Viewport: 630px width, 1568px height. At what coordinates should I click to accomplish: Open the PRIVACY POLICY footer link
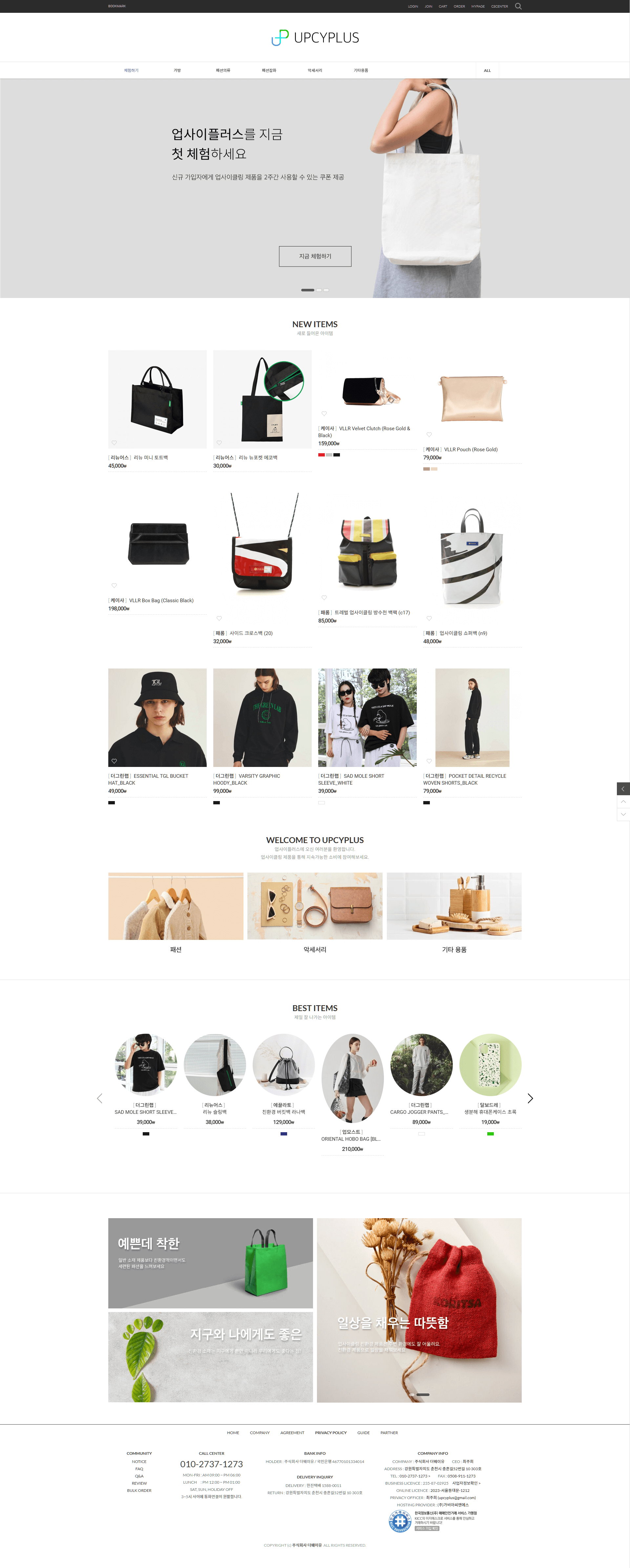coord(330,1433)
